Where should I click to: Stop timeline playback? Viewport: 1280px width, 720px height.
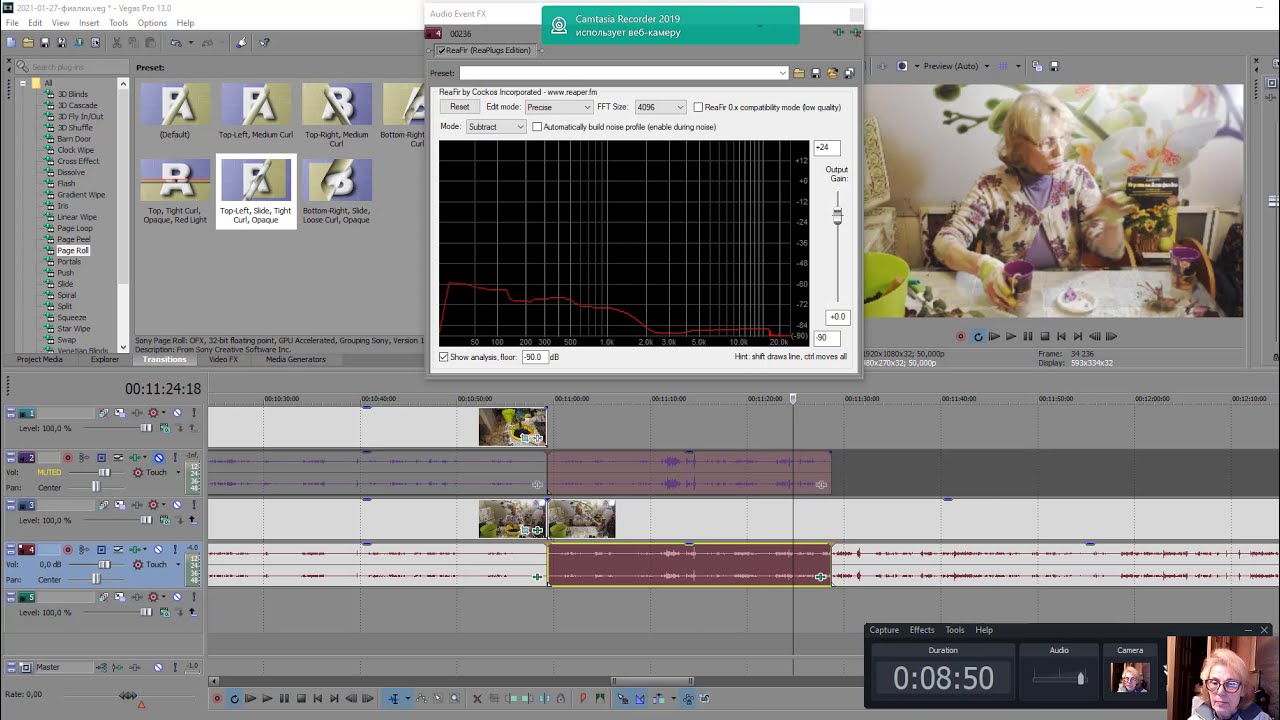pyautogui.click(x=300, y=699)
